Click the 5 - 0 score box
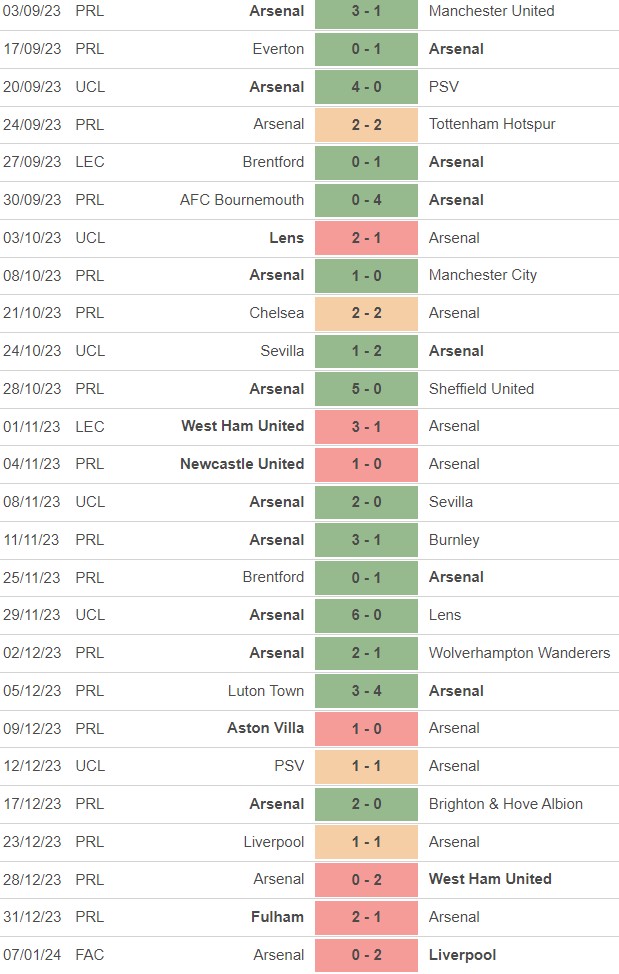 (x=366, y=389)
